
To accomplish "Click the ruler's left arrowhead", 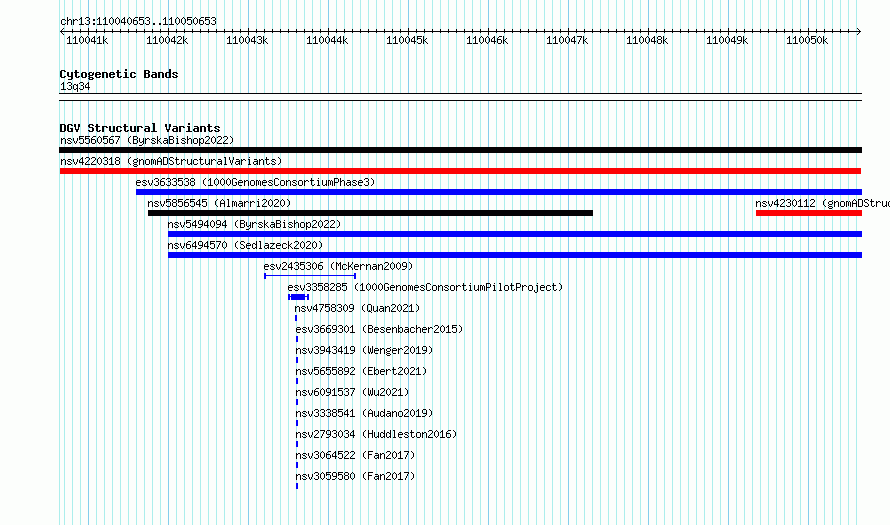I will 62,32.
